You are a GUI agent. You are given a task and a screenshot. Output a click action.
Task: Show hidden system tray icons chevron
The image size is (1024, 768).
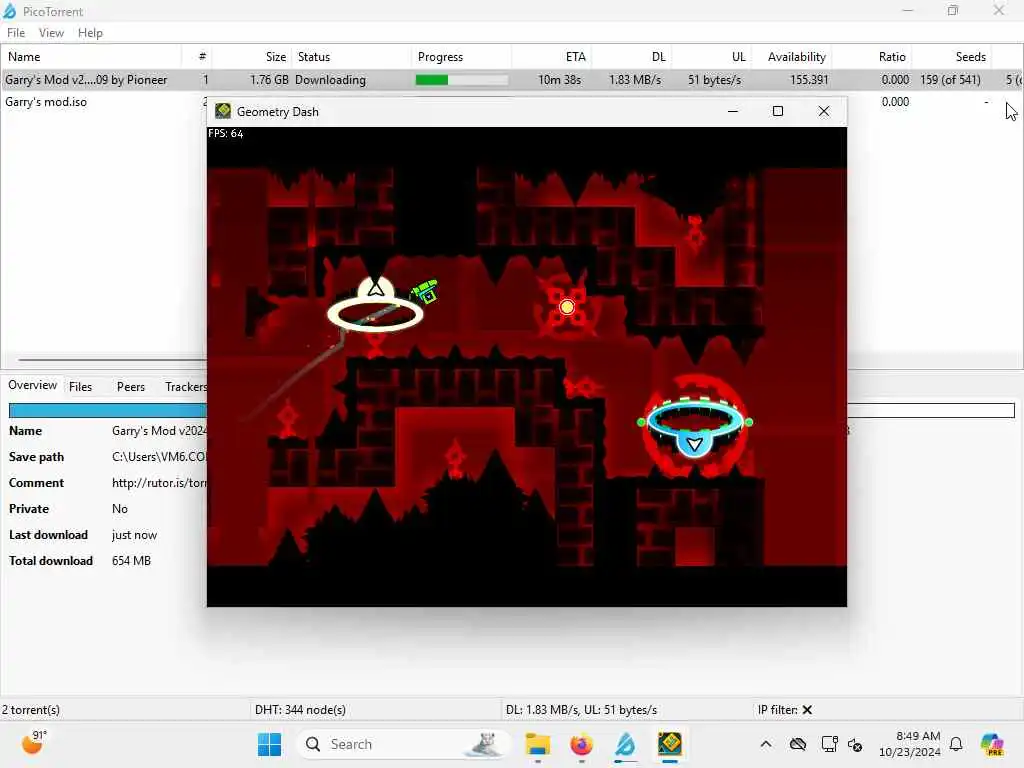pos(766,744)
